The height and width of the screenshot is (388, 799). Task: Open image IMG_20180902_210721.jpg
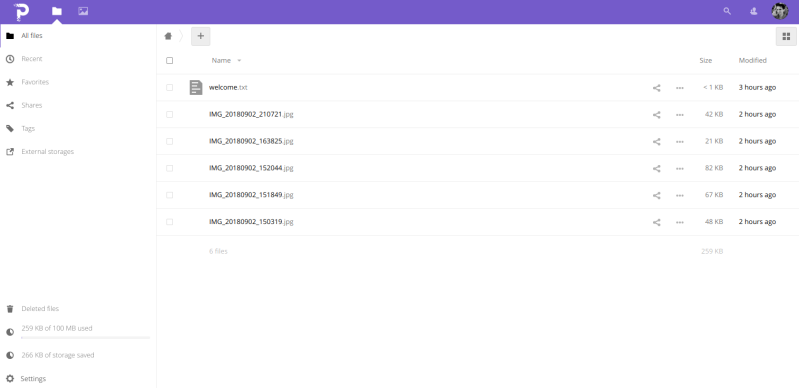pyautogui.click(x=251, y=114)
